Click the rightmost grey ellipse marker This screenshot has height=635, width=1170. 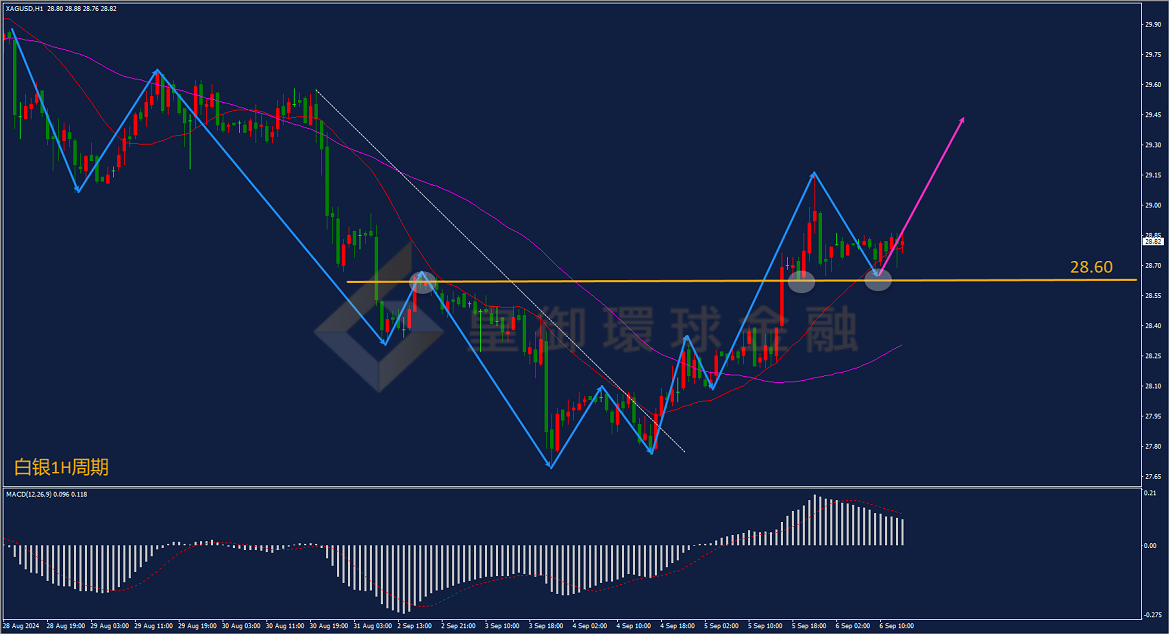878,281
